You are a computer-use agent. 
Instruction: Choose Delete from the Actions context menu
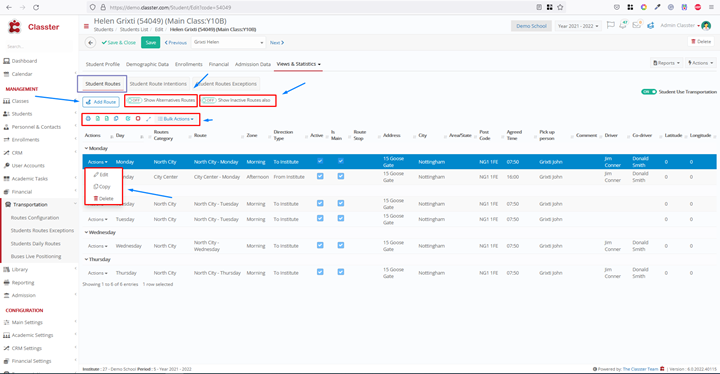pos(103,198)
